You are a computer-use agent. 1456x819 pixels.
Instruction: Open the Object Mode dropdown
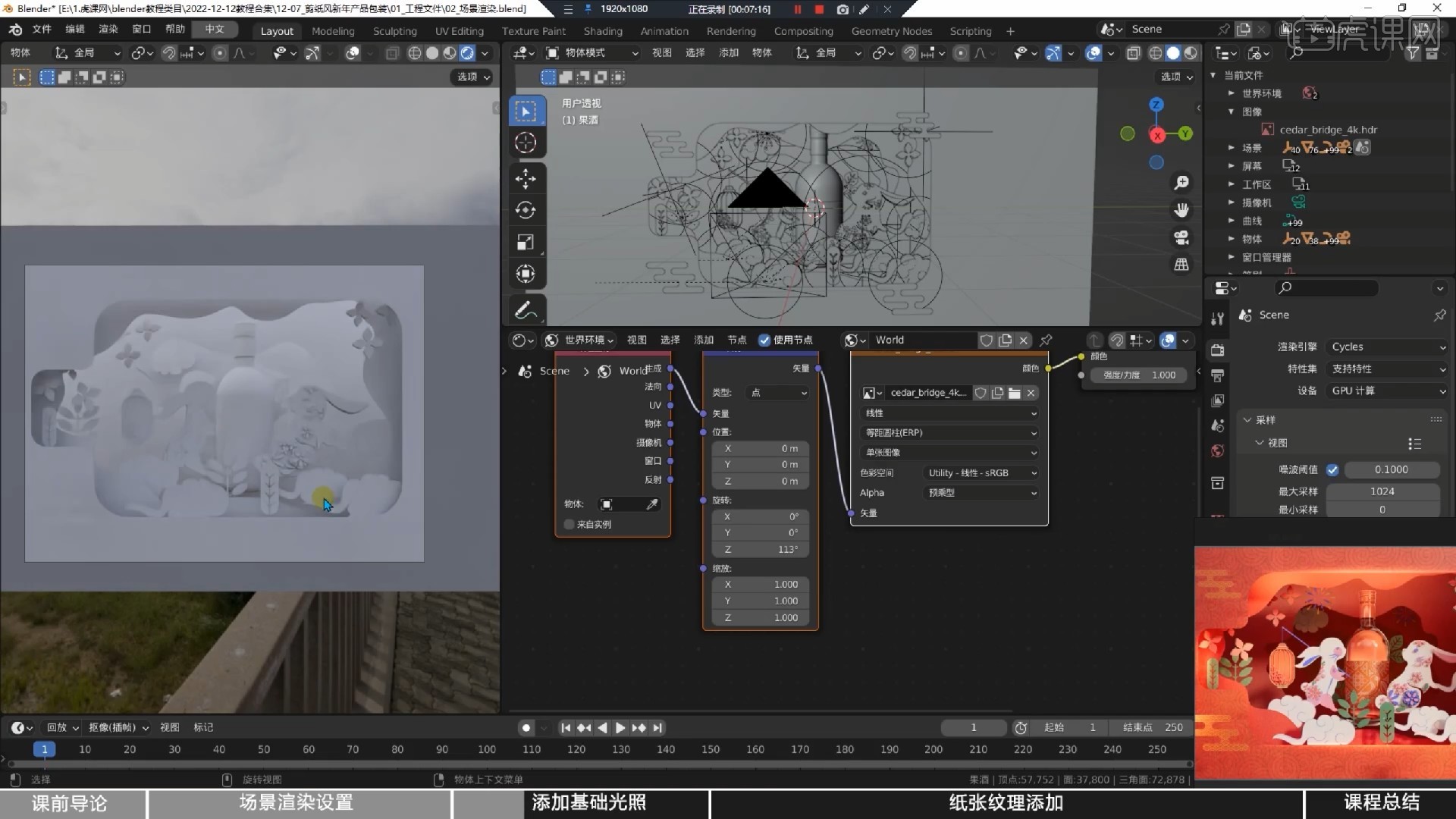coord(593,53)
